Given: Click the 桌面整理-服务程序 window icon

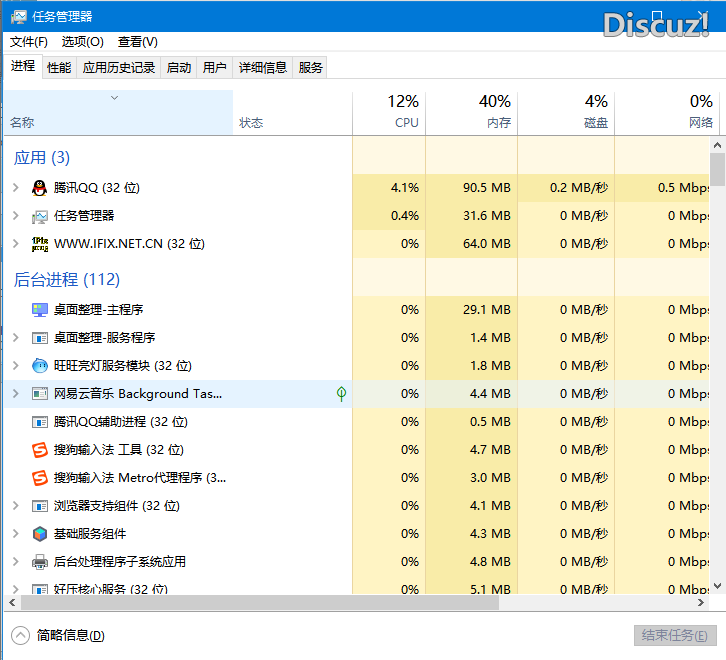Looking at the screenshot, I should pyautogui.click(x=40, y=338).
